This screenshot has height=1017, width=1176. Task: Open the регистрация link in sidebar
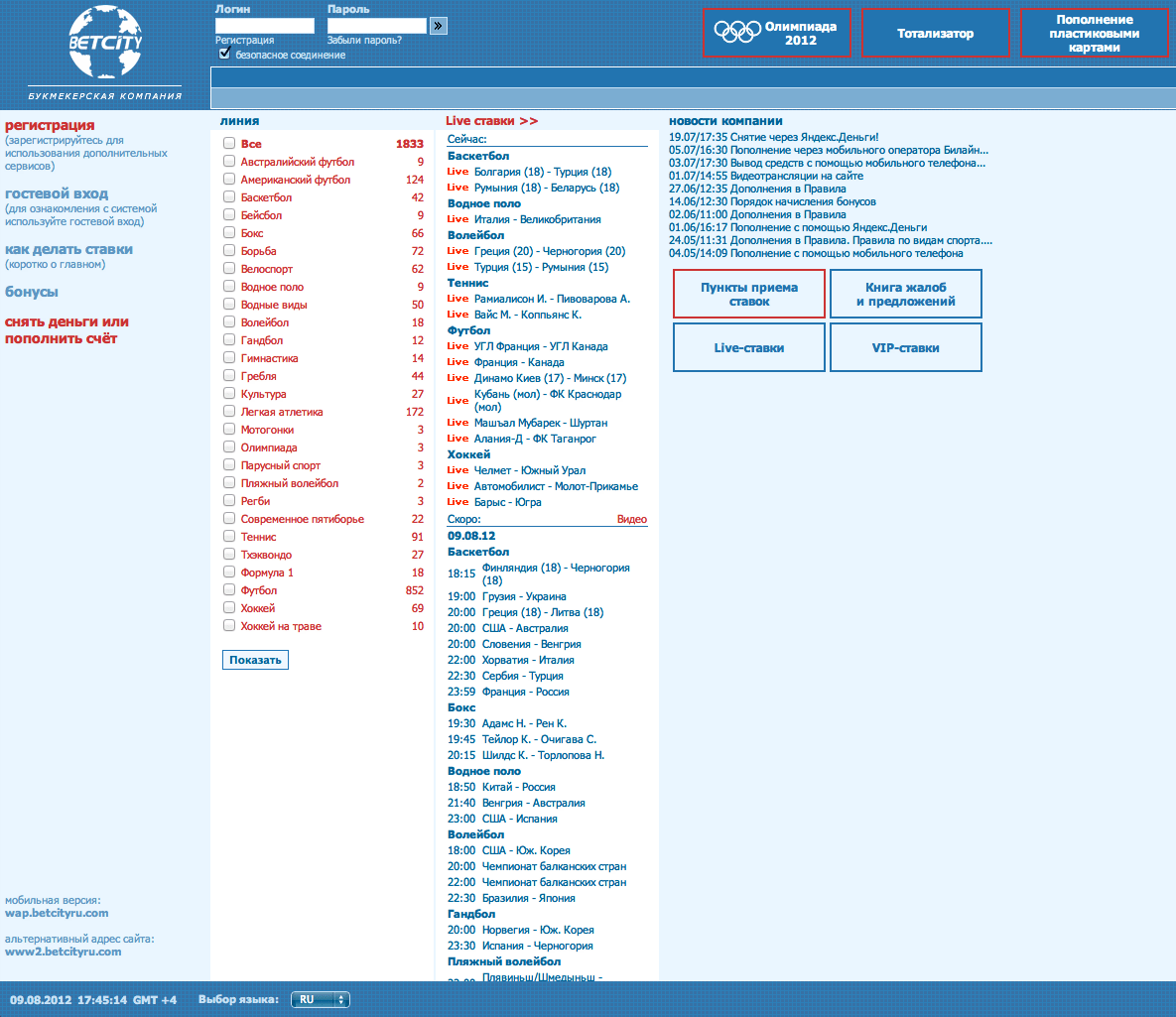(x=50, y=125)
